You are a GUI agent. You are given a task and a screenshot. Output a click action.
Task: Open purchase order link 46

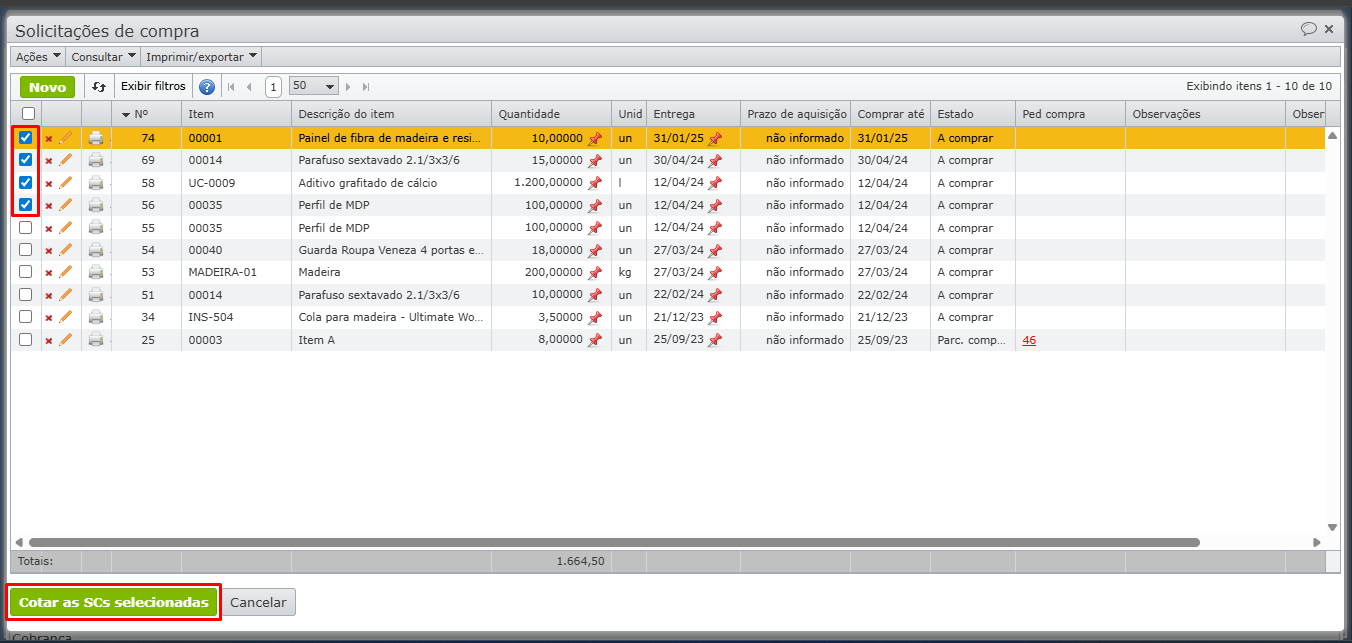[x=1029, y=340]
